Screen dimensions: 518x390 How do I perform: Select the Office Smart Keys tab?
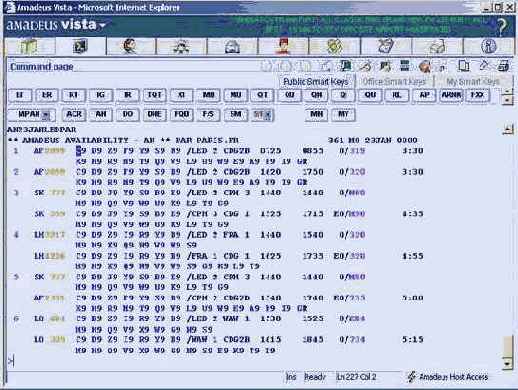(394, 81)
